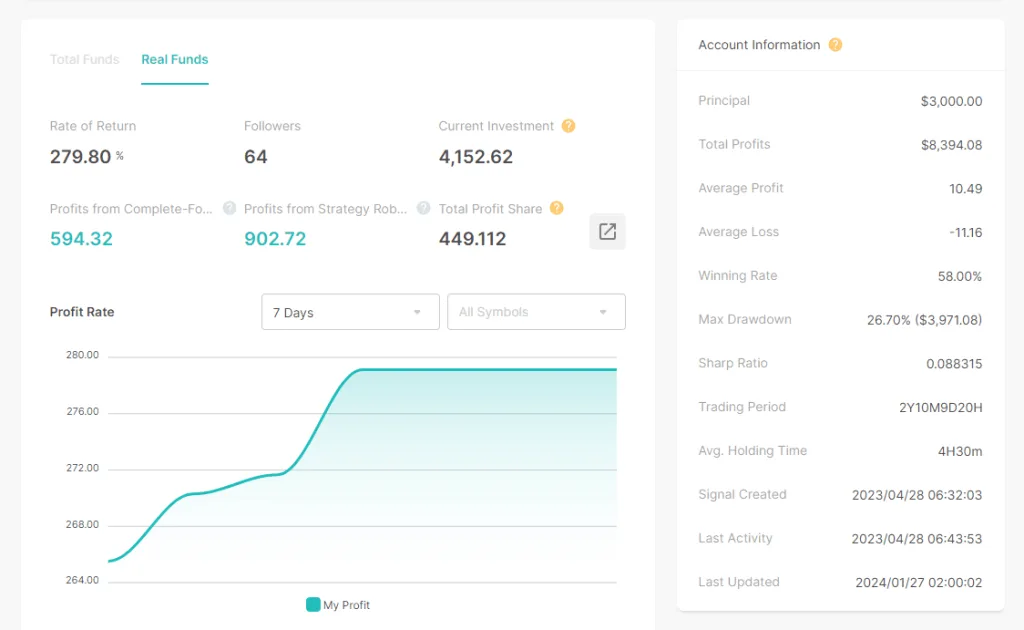Click the 902.72 strategy robot profits value
The height and width of the screenshot is (630, 1024).
pyautogui.click(x=275, y=239)
